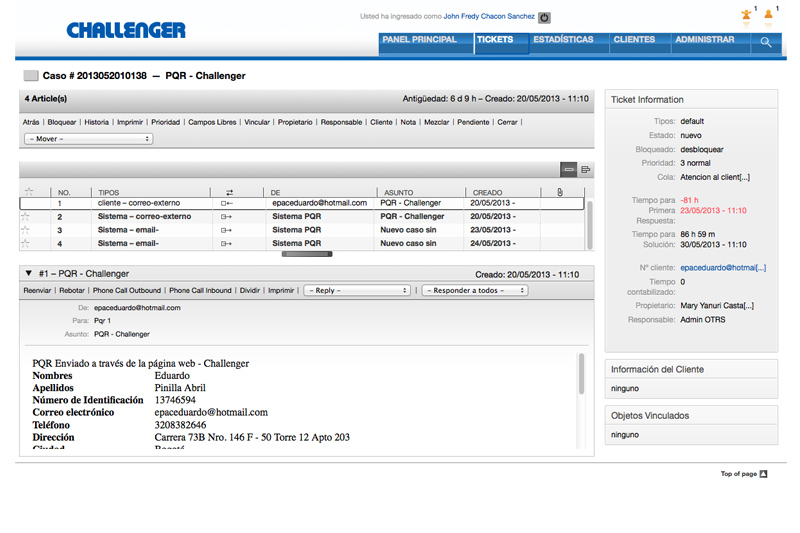Image resolution: width=800 pixels, height=533 pixels.
Task: Click incoming direction icon in article 1 row
Action: click(x=227, y=203)
